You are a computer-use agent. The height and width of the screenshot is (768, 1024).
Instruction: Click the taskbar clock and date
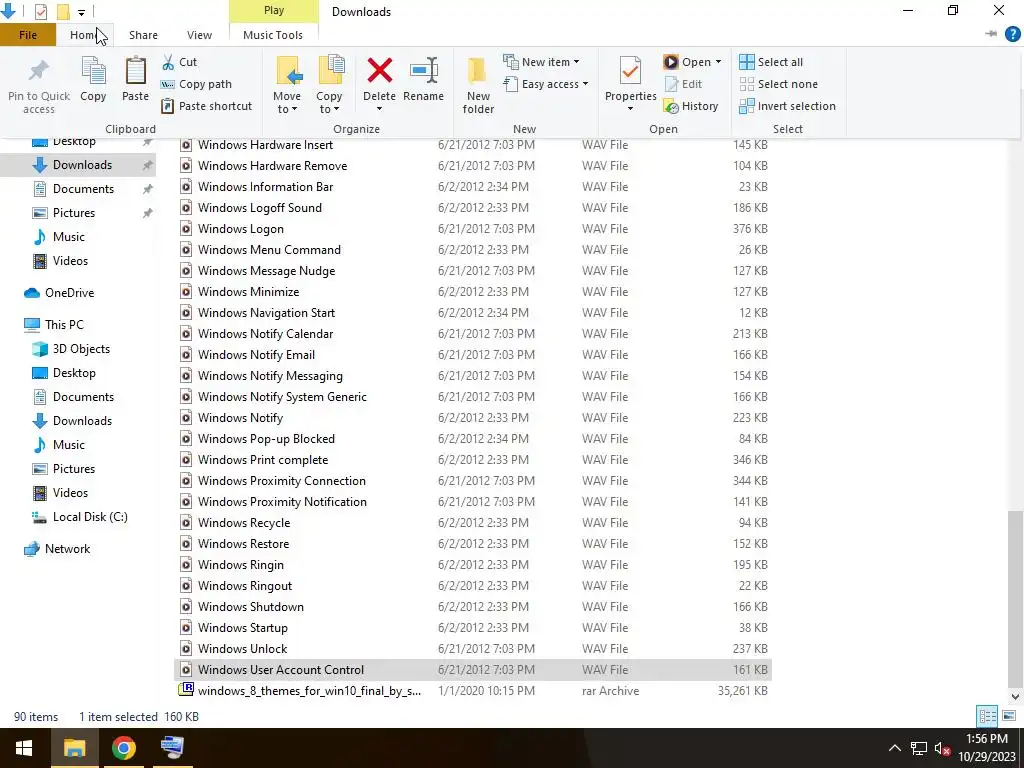coord(987,748)
